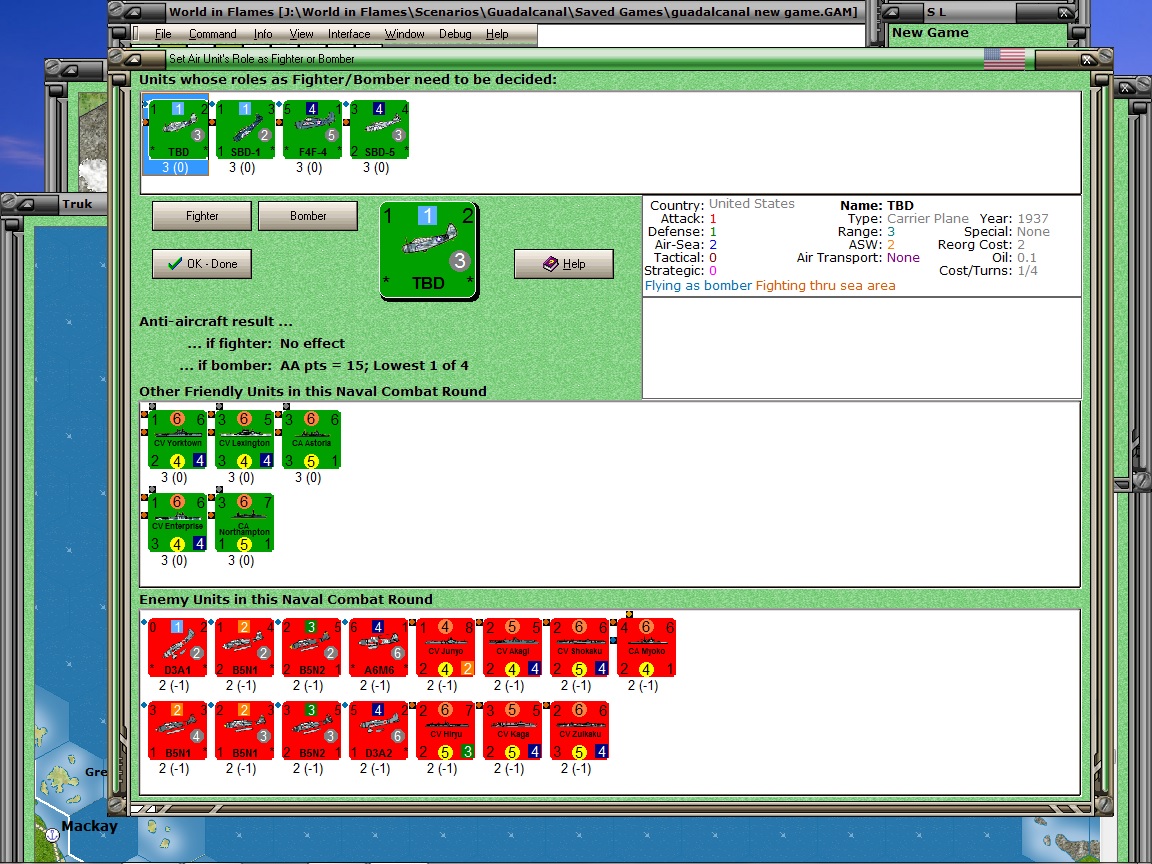Viewport: 1152px width, 864px height.
Task: Open the File menu
Action: tap(163, 34)
